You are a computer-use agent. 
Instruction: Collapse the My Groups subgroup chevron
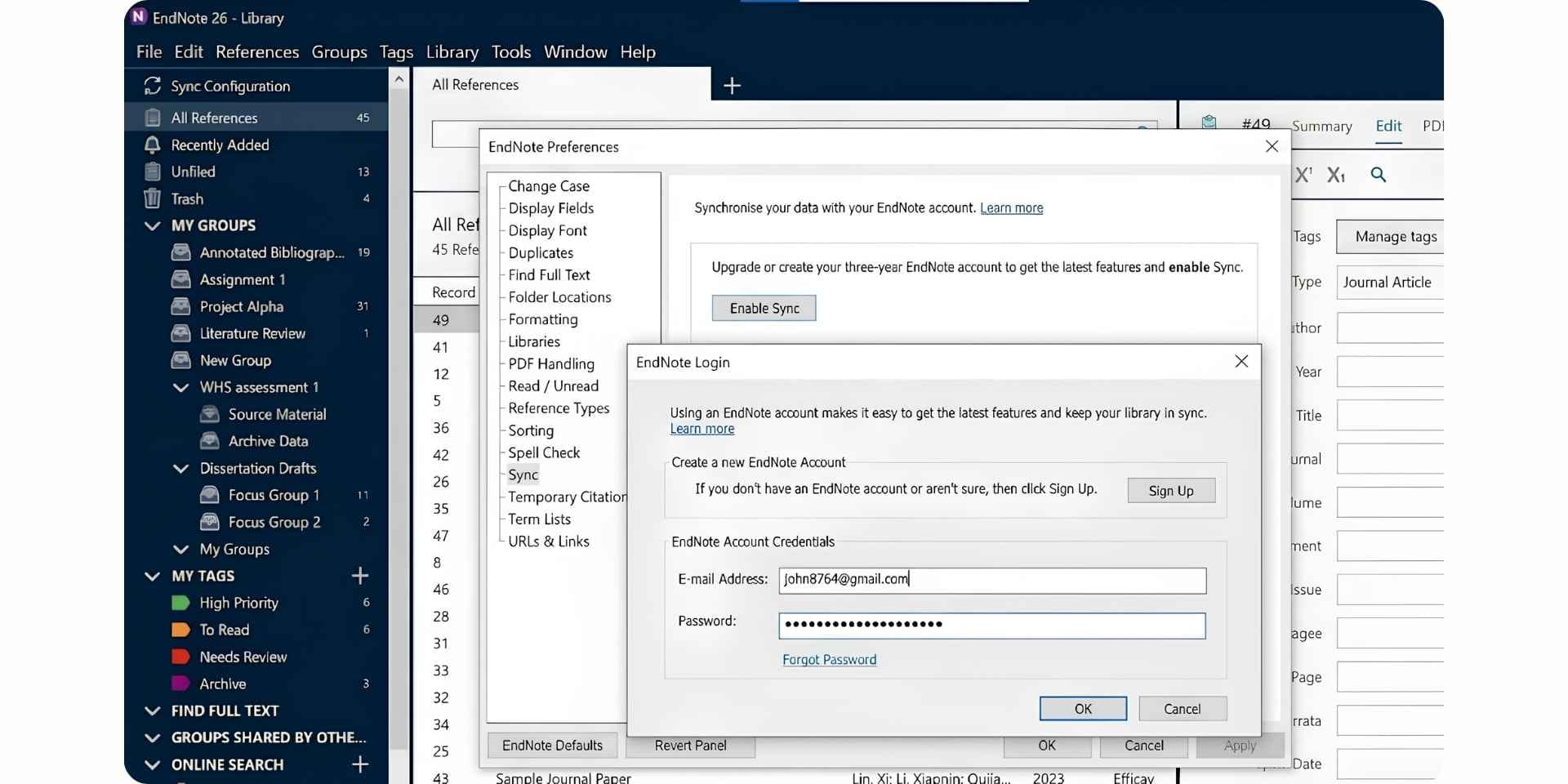click(181, 549)
